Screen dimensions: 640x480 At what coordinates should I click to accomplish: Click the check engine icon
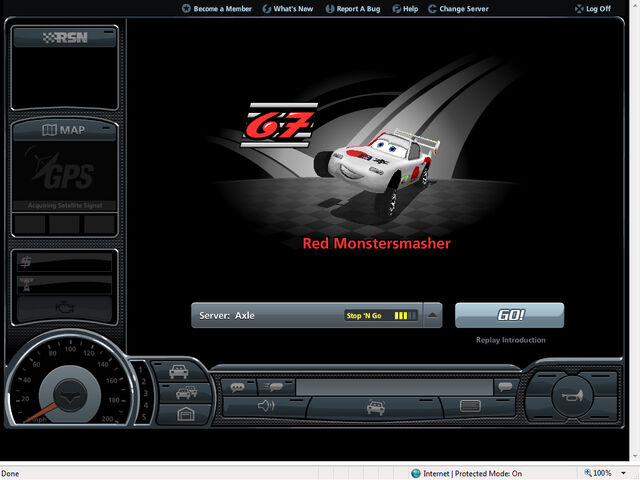tap(65, 307)
